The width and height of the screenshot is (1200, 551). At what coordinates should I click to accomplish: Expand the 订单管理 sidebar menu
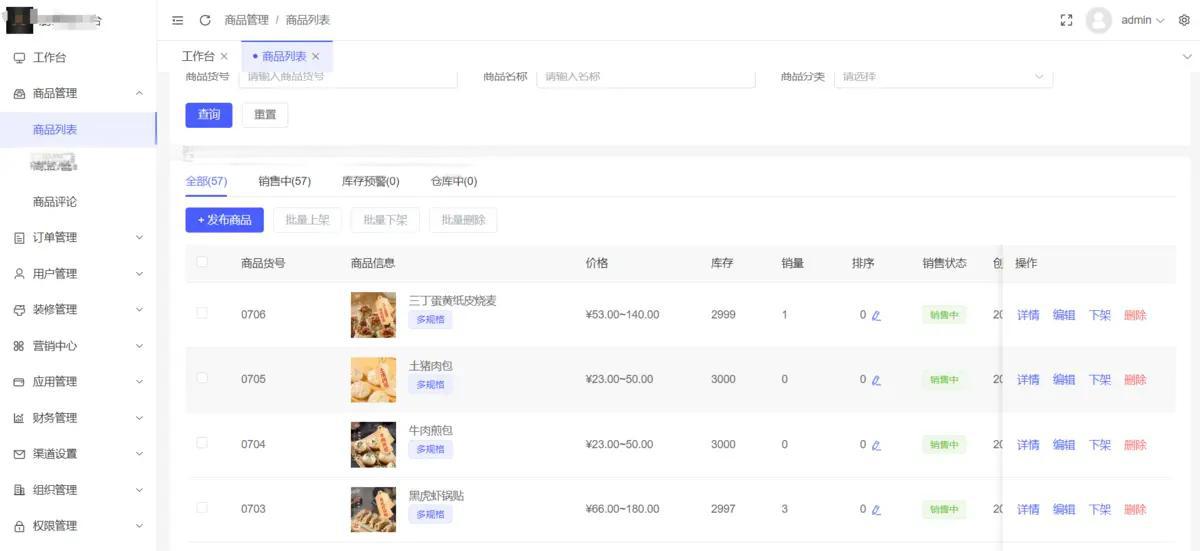[x=78, y=238]
